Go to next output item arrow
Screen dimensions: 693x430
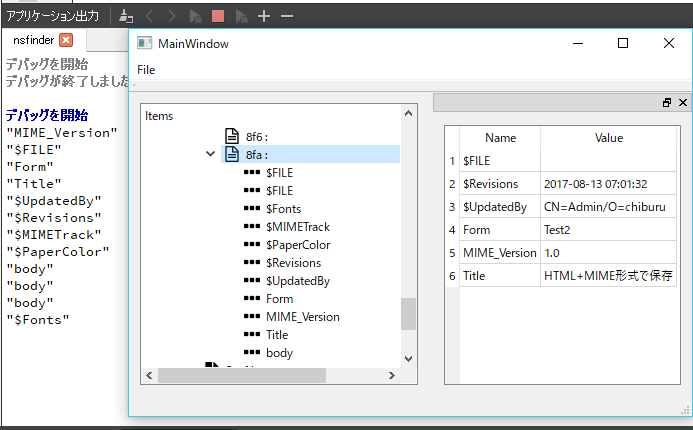pos(171,16)
